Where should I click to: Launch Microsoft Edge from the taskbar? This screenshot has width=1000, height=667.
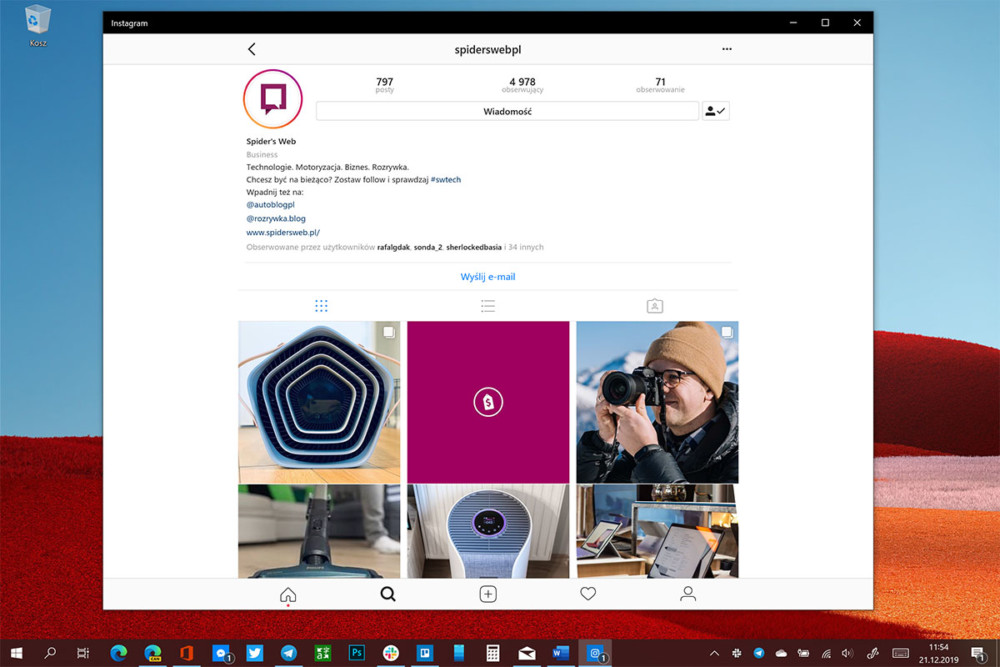[119, 653]
